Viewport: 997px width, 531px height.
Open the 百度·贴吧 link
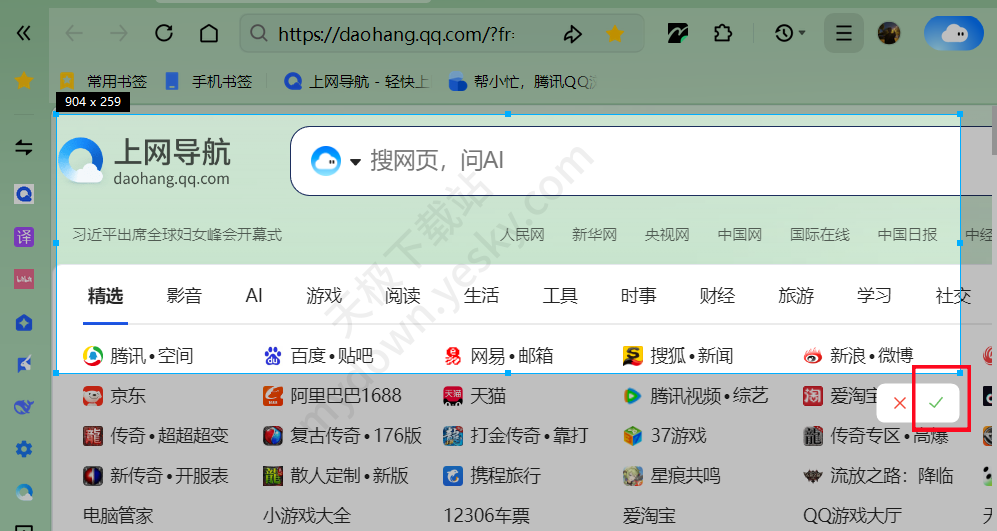pos(319,356)
